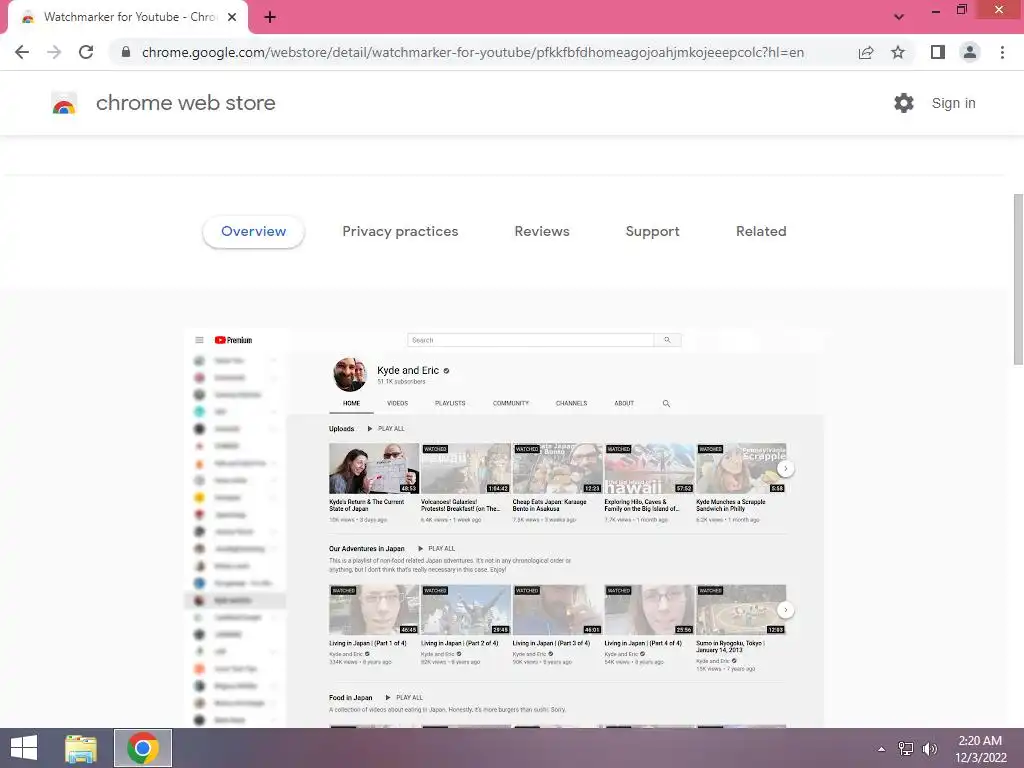Click the chrome web store title
The width and height of the screenshot is (1024, 768).
tap(185, 103)
